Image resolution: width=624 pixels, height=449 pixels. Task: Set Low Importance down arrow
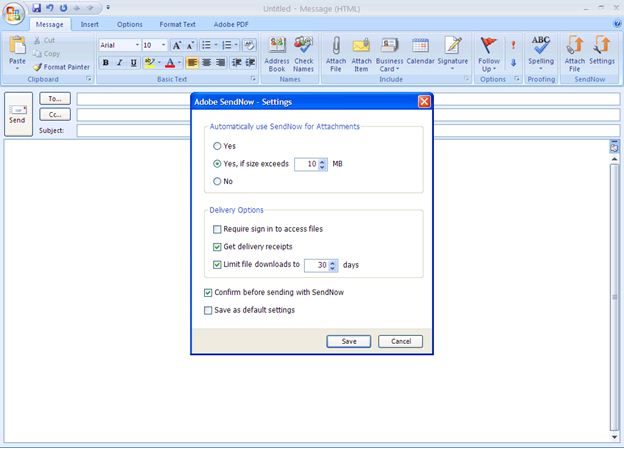pos(513,63)
